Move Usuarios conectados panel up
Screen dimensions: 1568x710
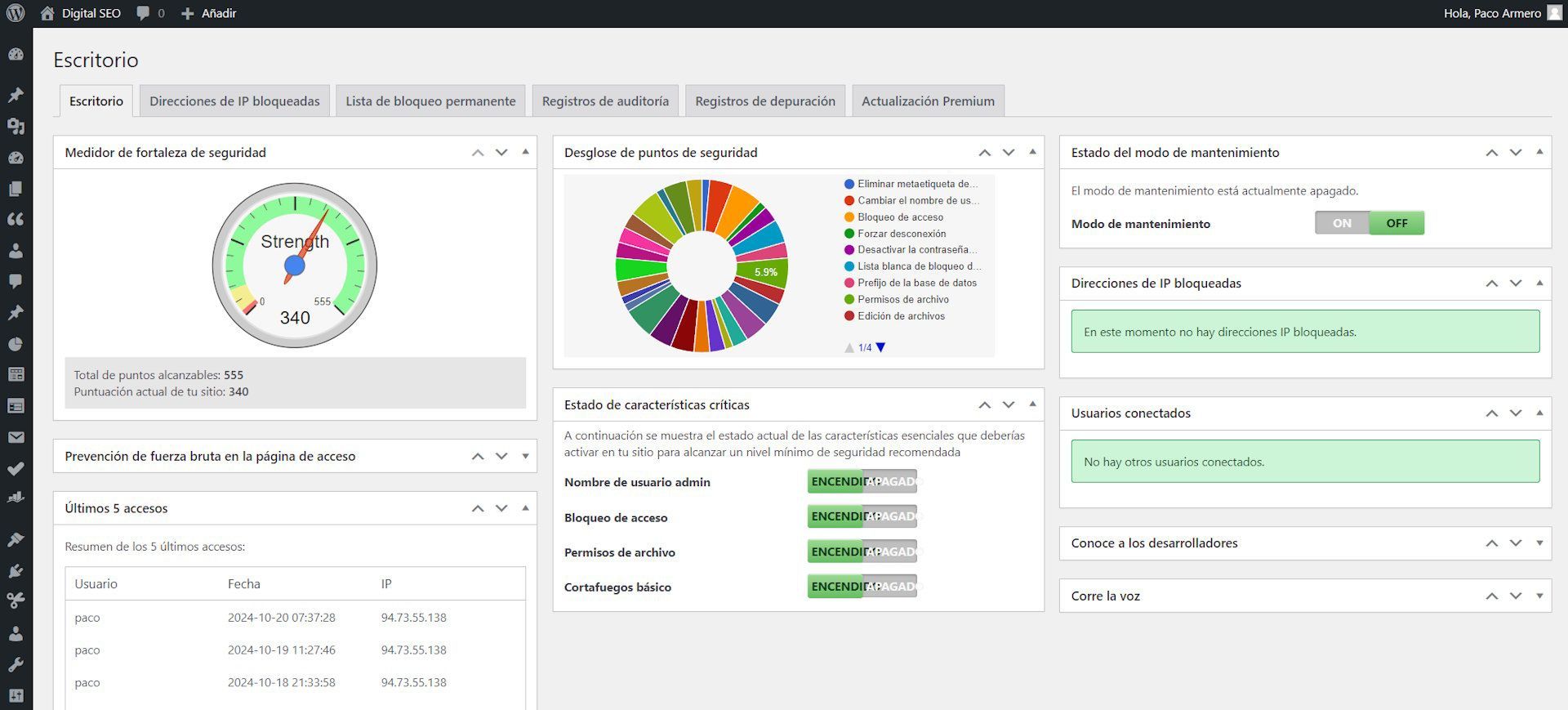pos(1492,413)
